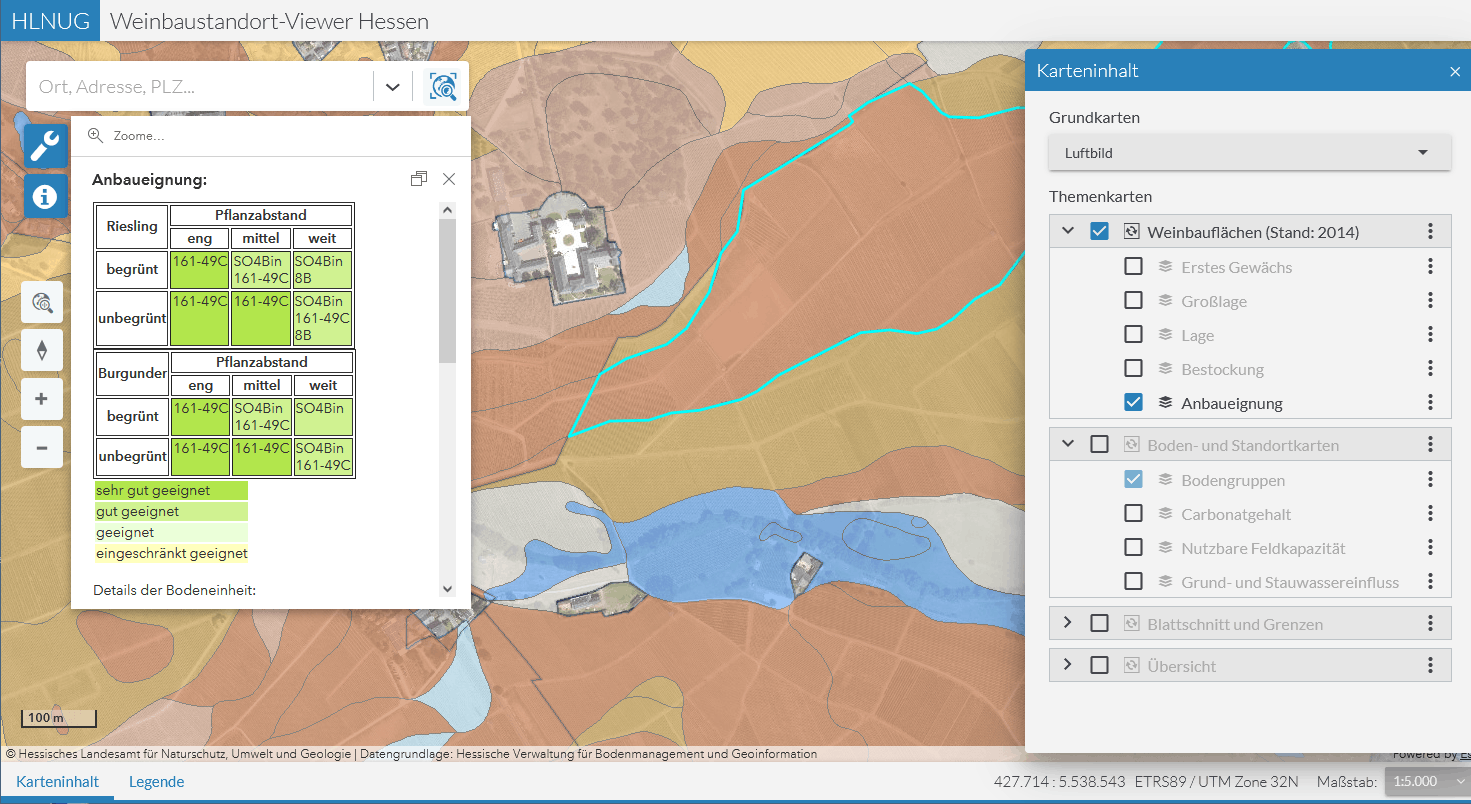Enable the Erstes Gewächs layer checkbox

(1133, 267)
